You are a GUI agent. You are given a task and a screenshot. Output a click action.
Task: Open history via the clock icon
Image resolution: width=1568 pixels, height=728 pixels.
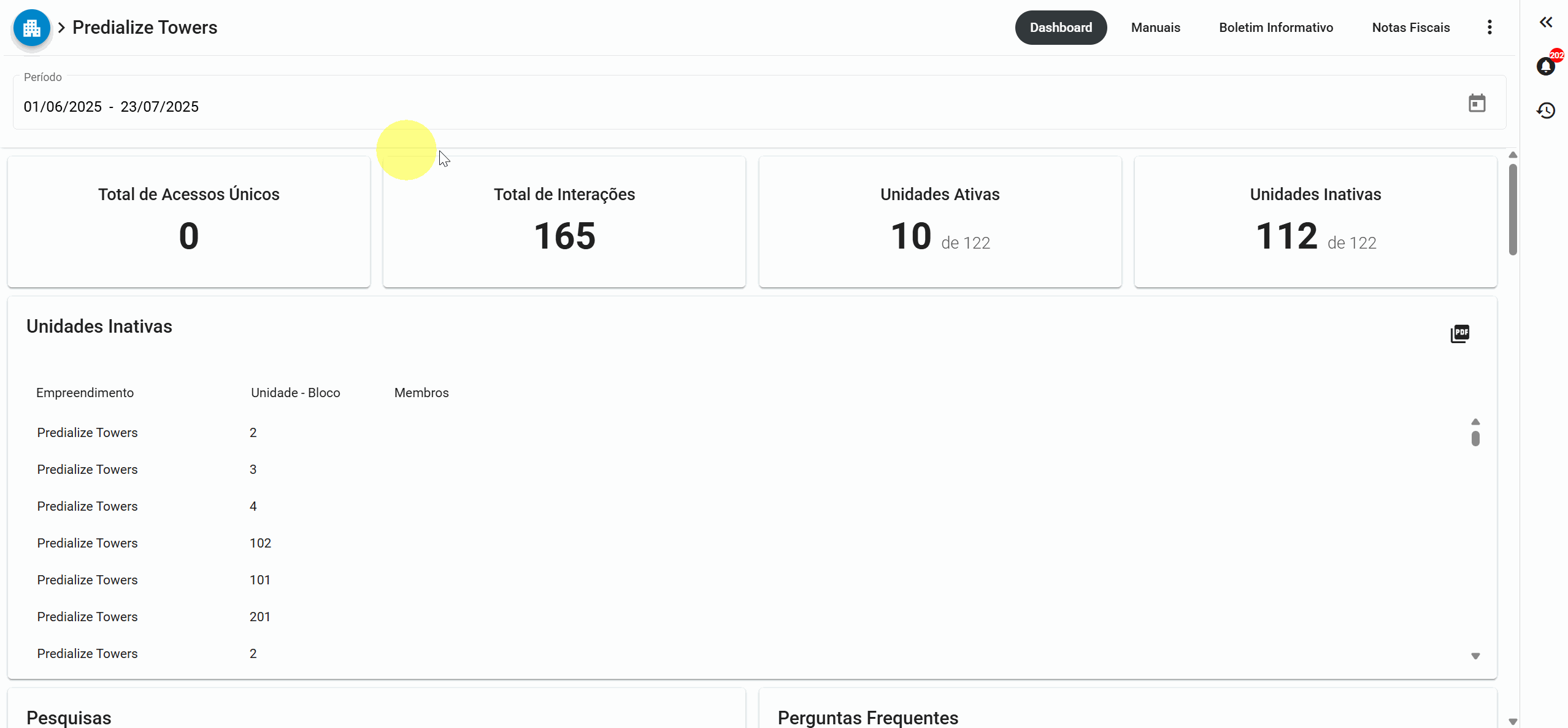click(1546, 110)
